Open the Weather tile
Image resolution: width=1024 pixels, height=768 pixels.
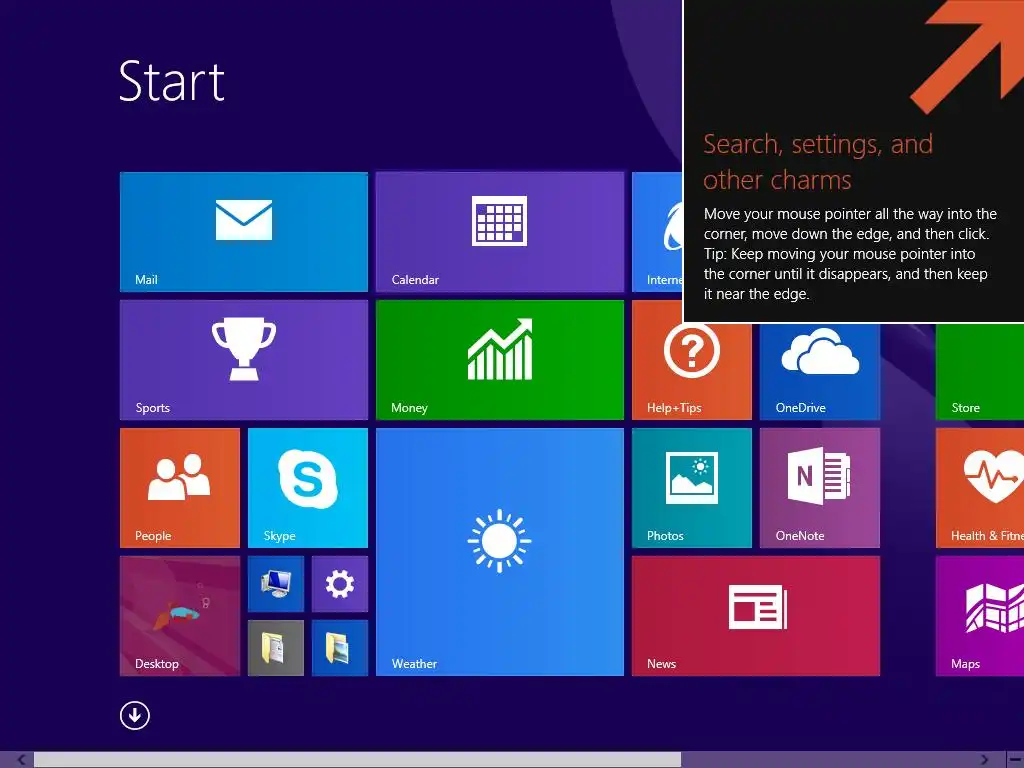[500, 552]
